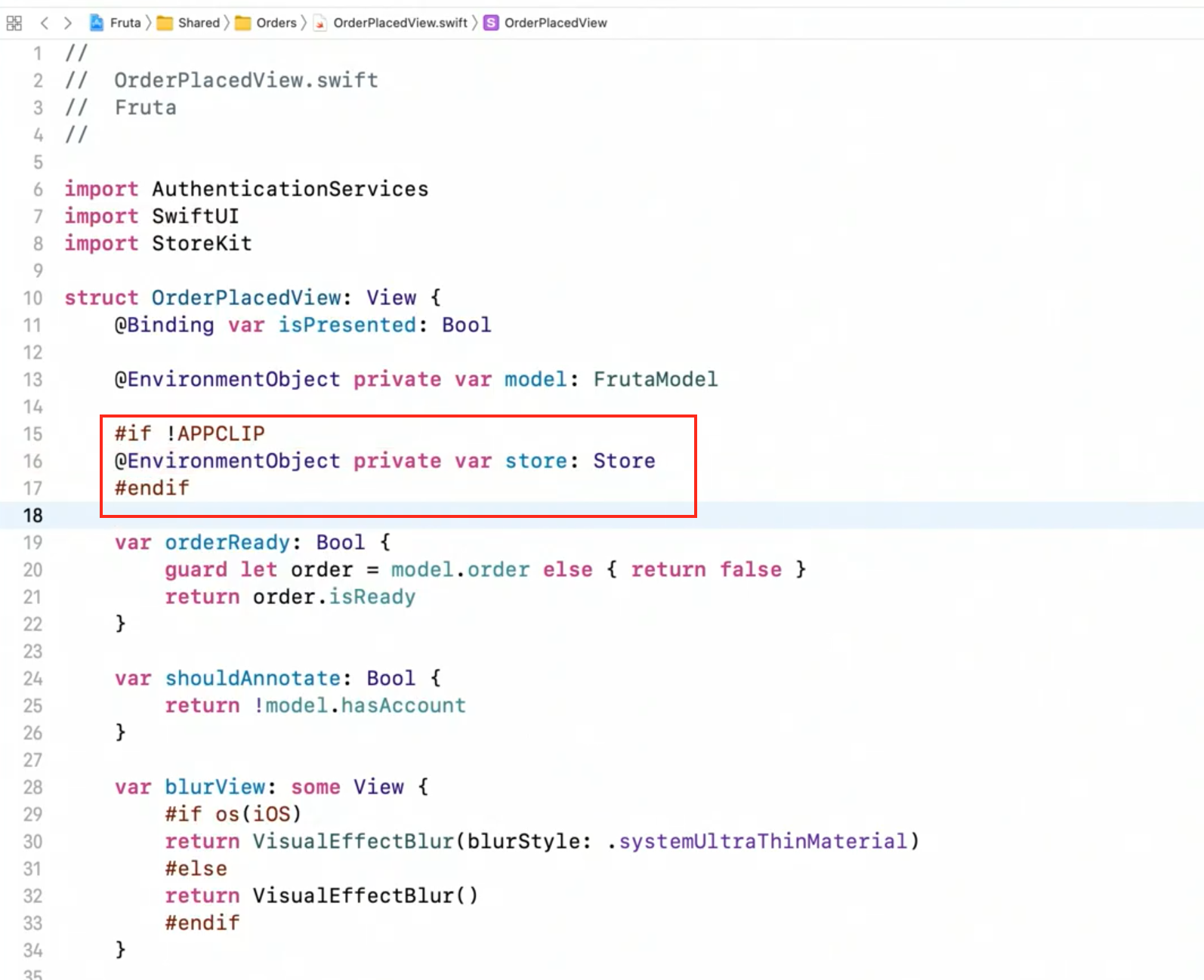Click '#if !APPCLIP' directive
Viewport: 1204px width, 980px height.
[190, 433]
